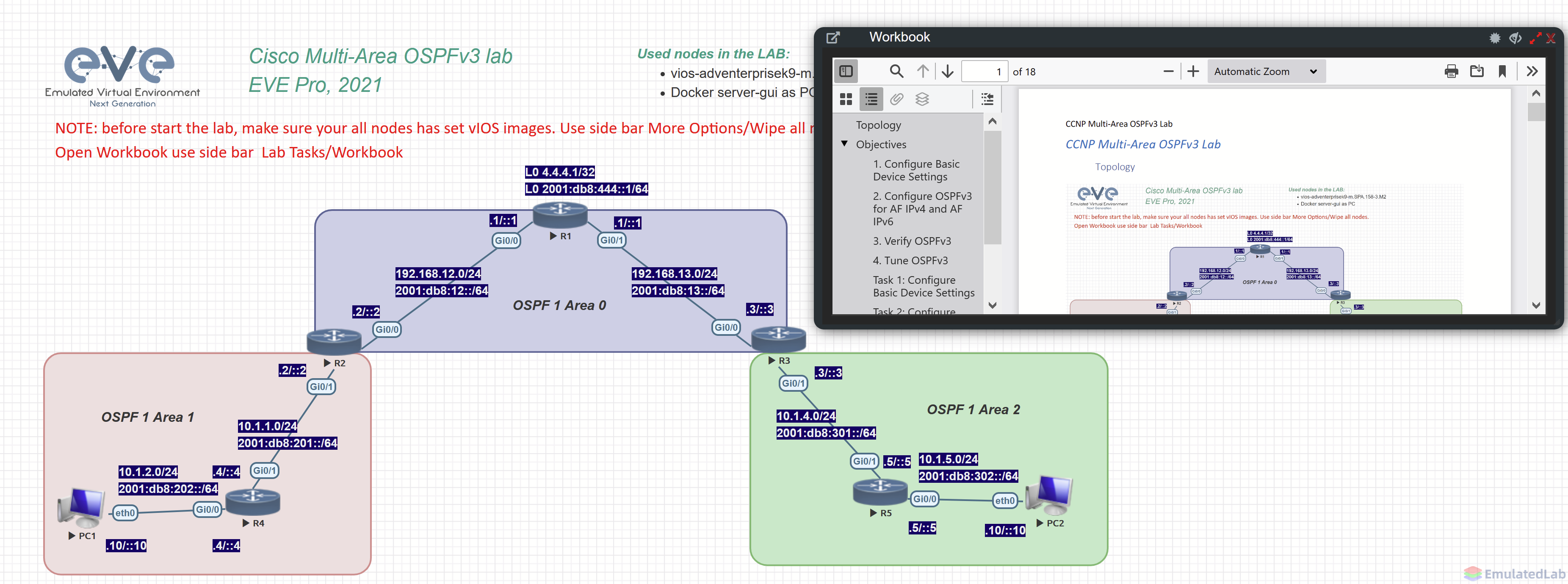
Task: Click the outline current-item icon
Action: (x=987, y=99)
